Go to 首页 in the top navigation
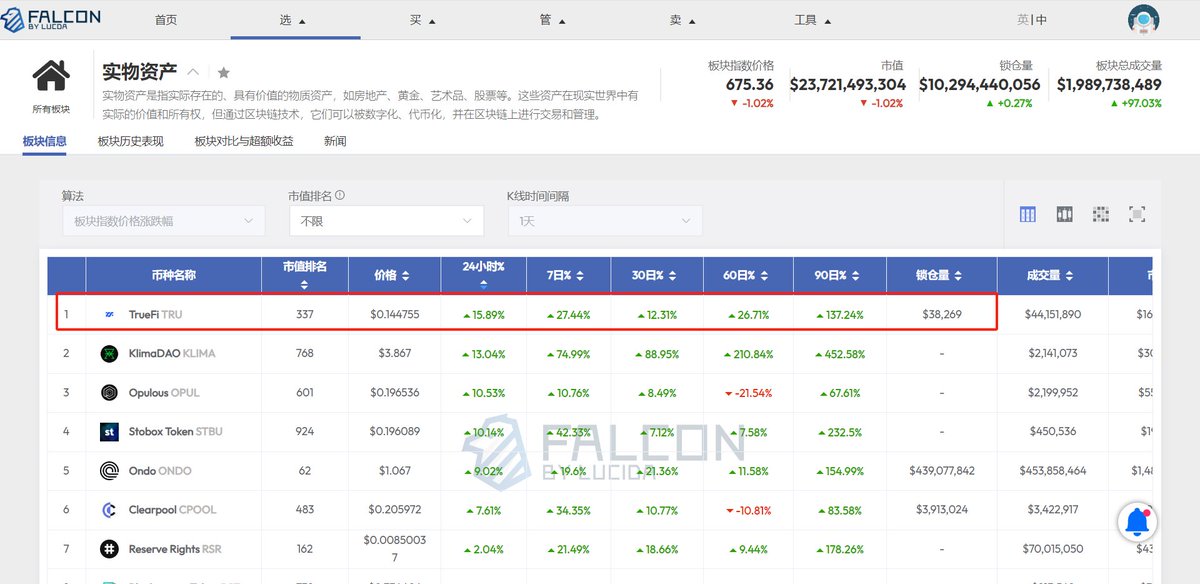 (166, 20)
